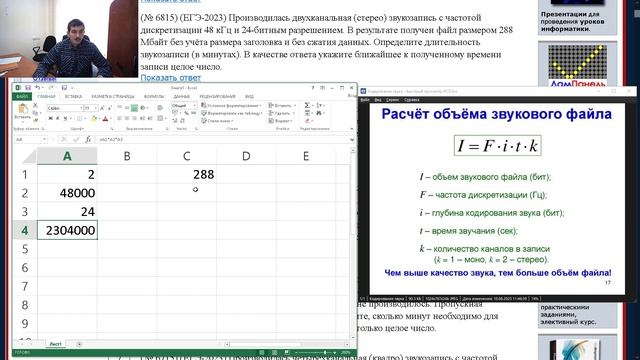Click the Clear eraser icon
This screenshot has width=640, height=360.
click(x=307, y=121)
